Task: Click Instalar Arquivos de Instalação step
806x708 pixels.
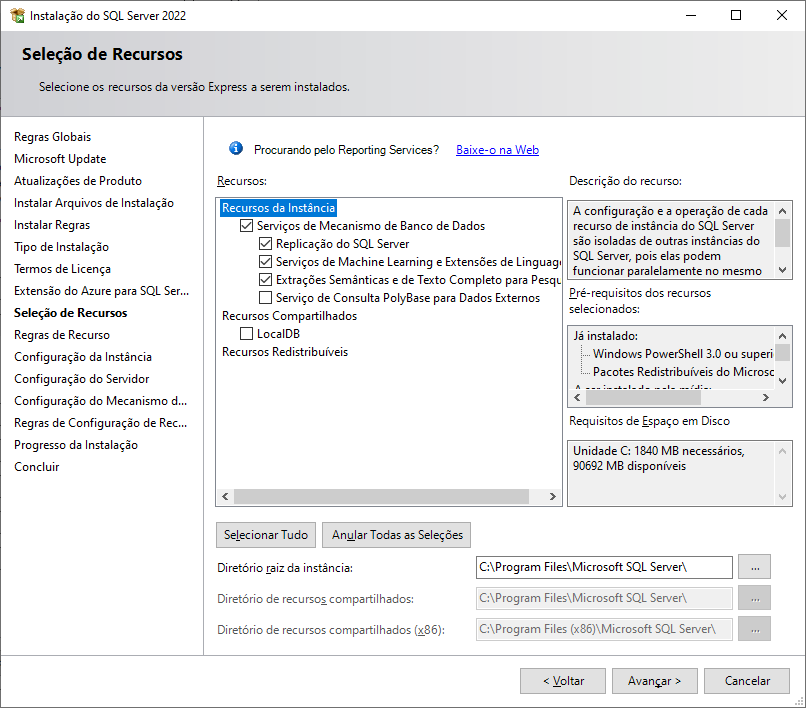Action: (94, 203)
